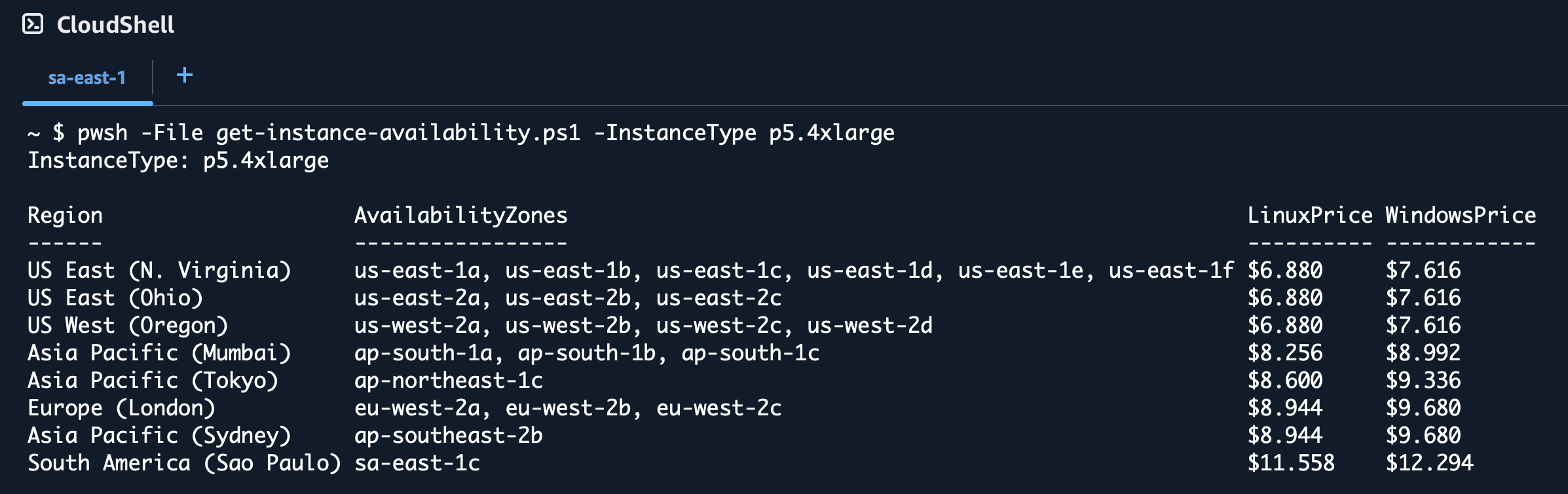Image resolution: width=1568 pixels, height=494 pixels.
Task: Click the US East (Ohio) region text
Action: 115,298
